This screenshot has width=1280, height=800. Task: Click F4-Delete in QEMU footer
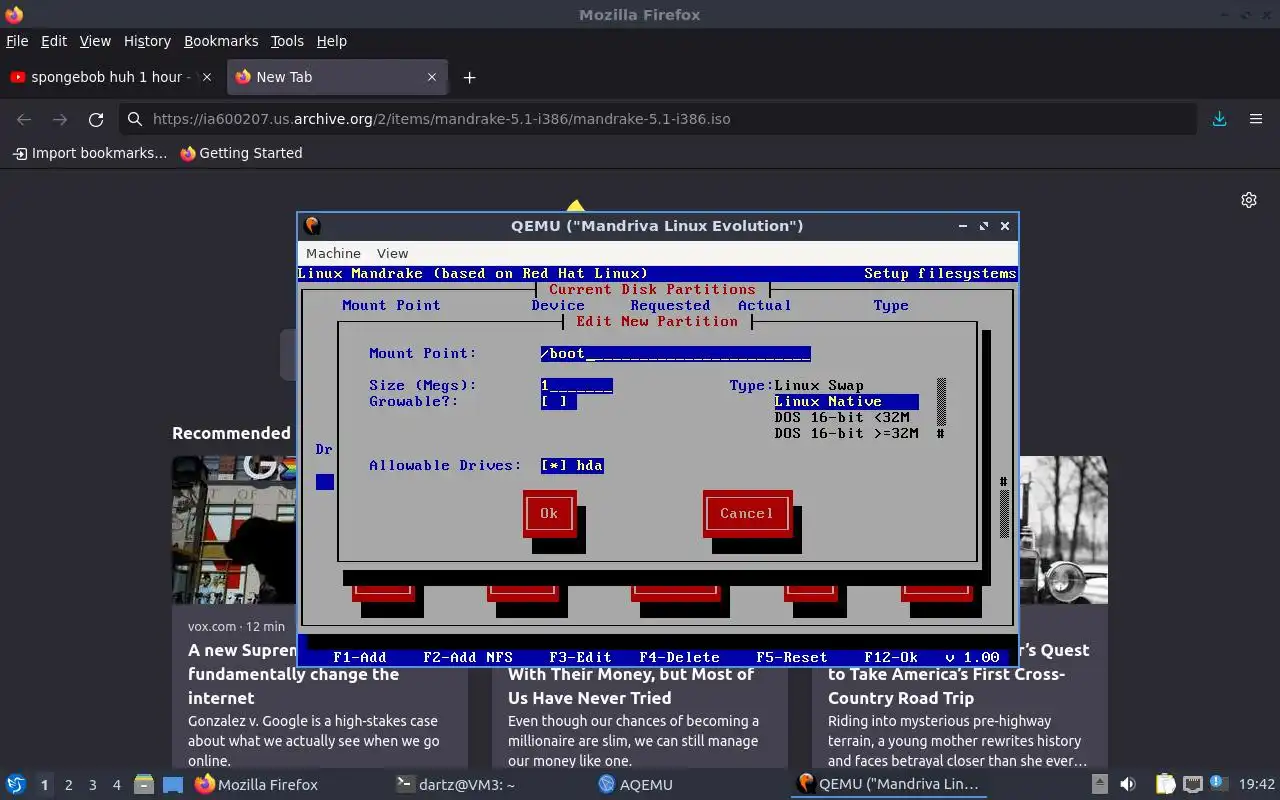coord(680,657)
